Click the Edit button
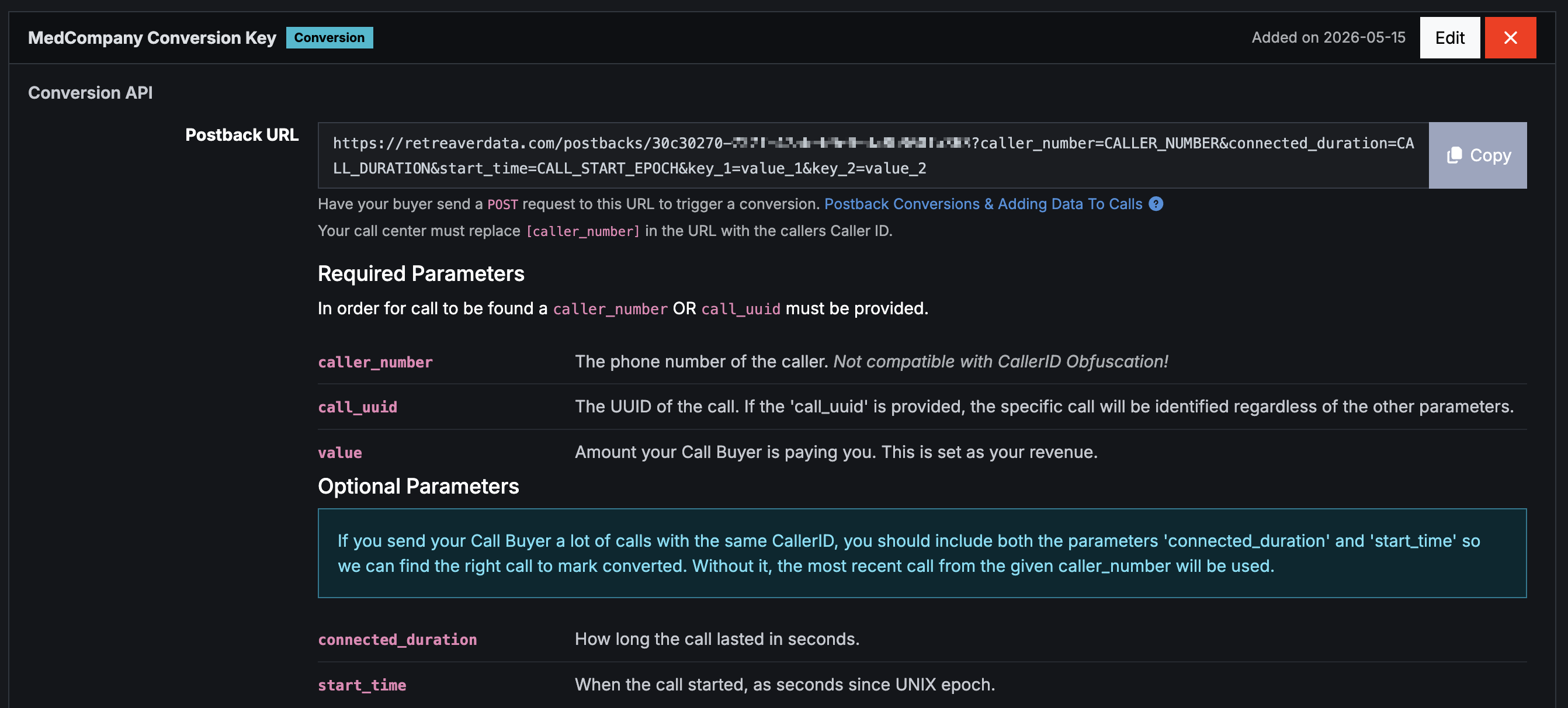The width and height of the screenshot is (1568, 708). (1449, 38)
